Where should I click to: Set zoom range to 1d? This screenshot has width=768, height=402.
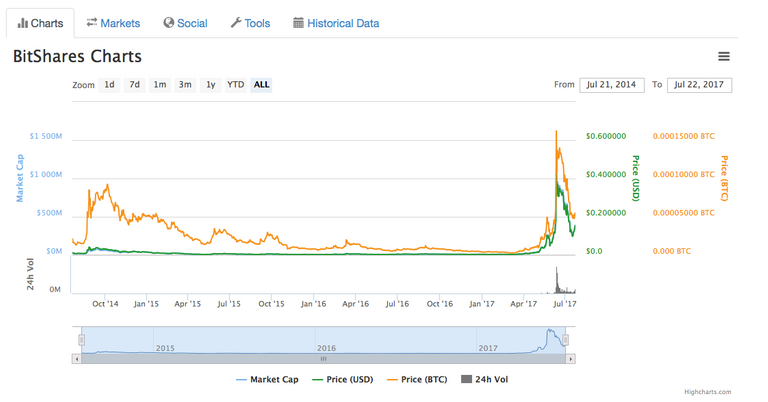[x=109, y=85]
